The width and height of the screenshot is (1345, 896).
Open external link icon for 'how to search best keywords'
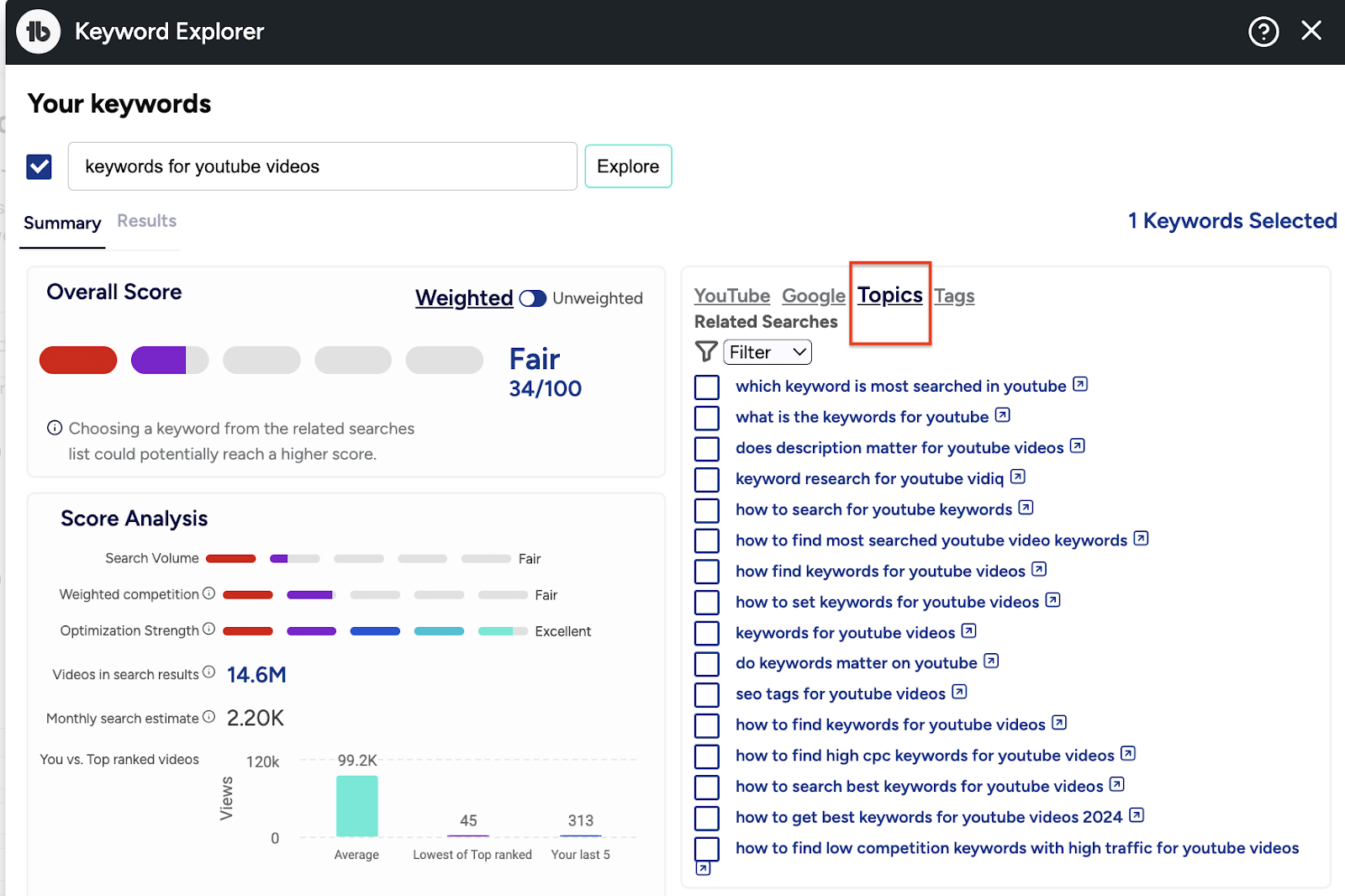1117,784
